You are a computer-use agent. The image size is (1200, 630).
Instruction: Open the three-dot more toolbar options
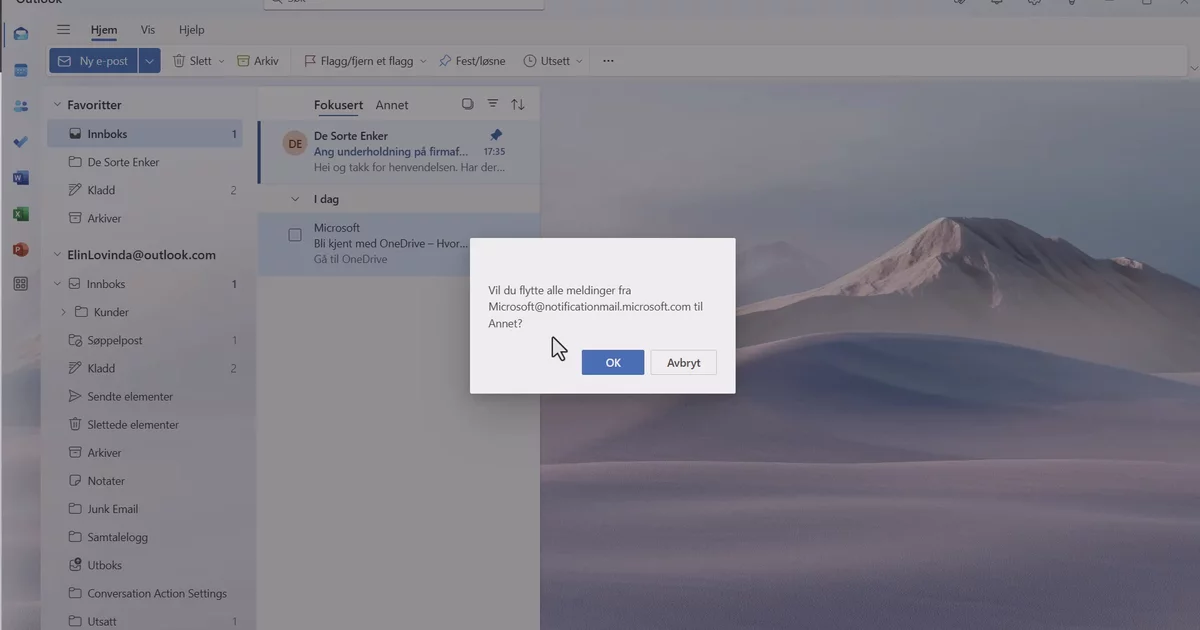click(x=608, y=61)
